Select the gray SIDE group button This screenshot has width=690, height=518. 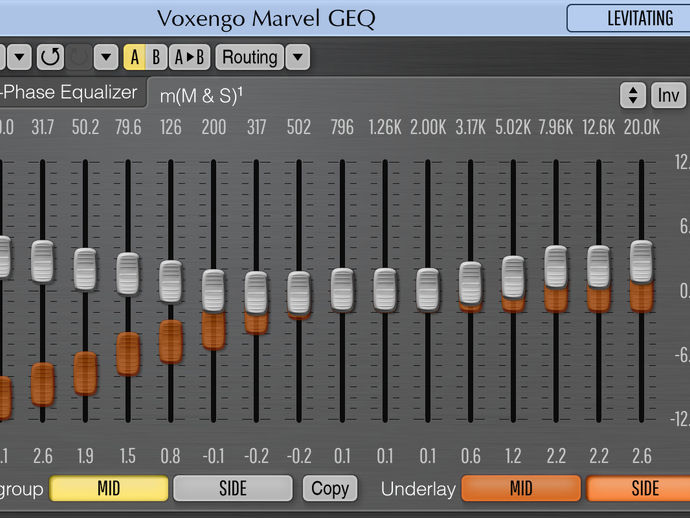233,488
